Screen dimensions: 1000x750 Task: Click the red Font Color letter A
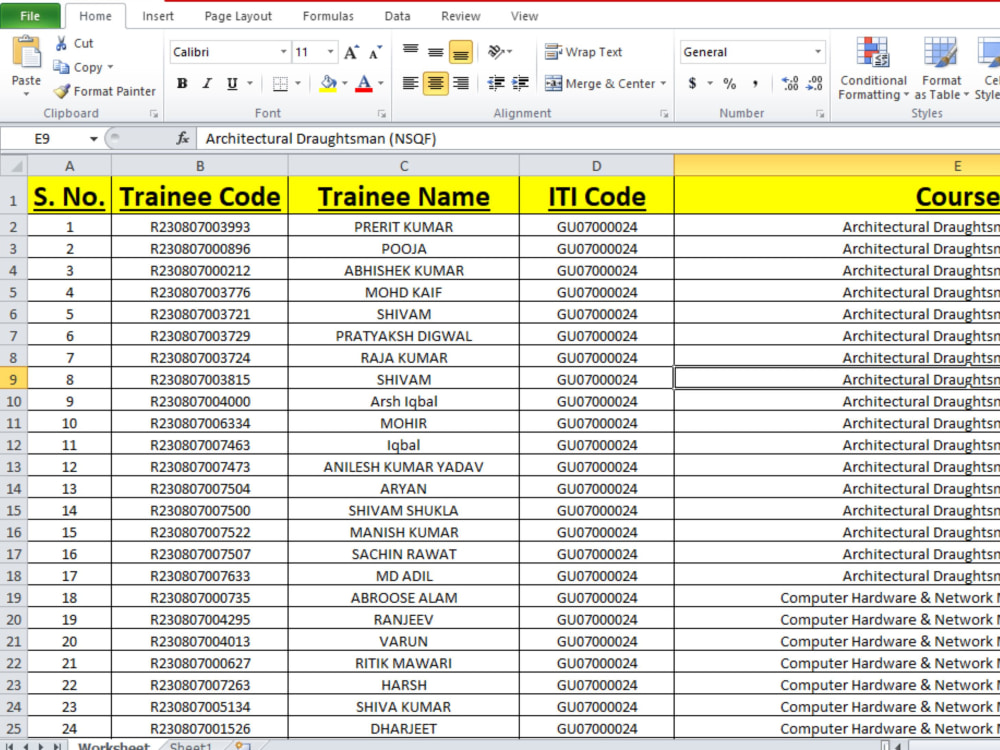point(364,84)
